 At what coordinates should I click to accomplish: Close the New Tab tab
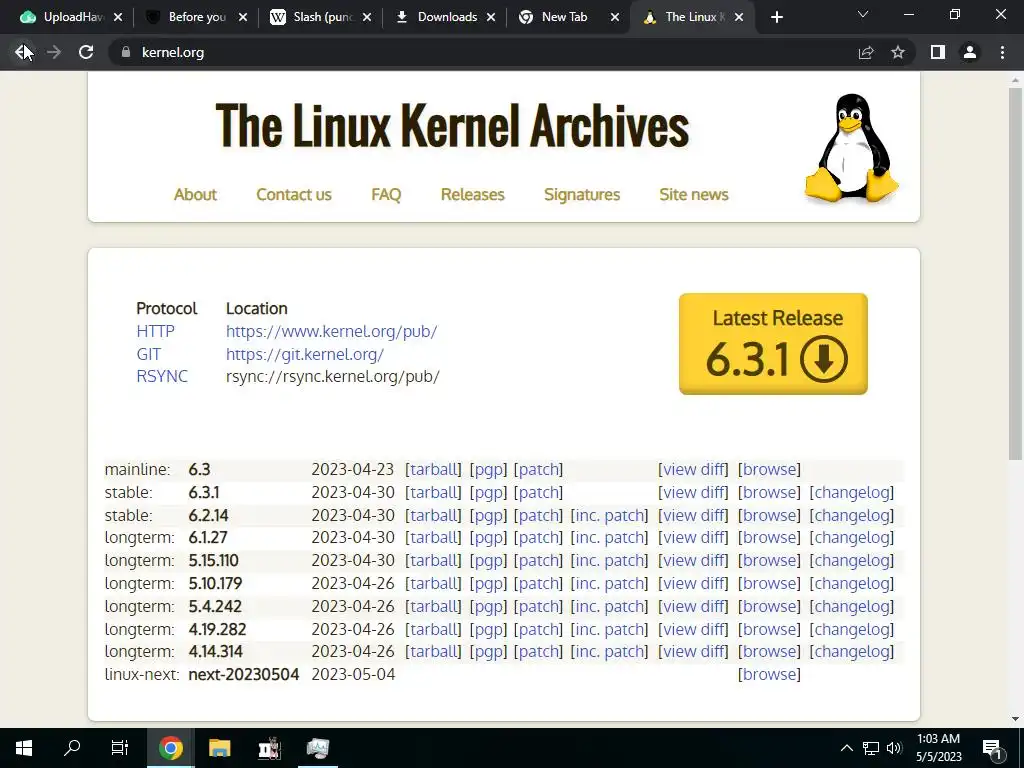[615, 17]
